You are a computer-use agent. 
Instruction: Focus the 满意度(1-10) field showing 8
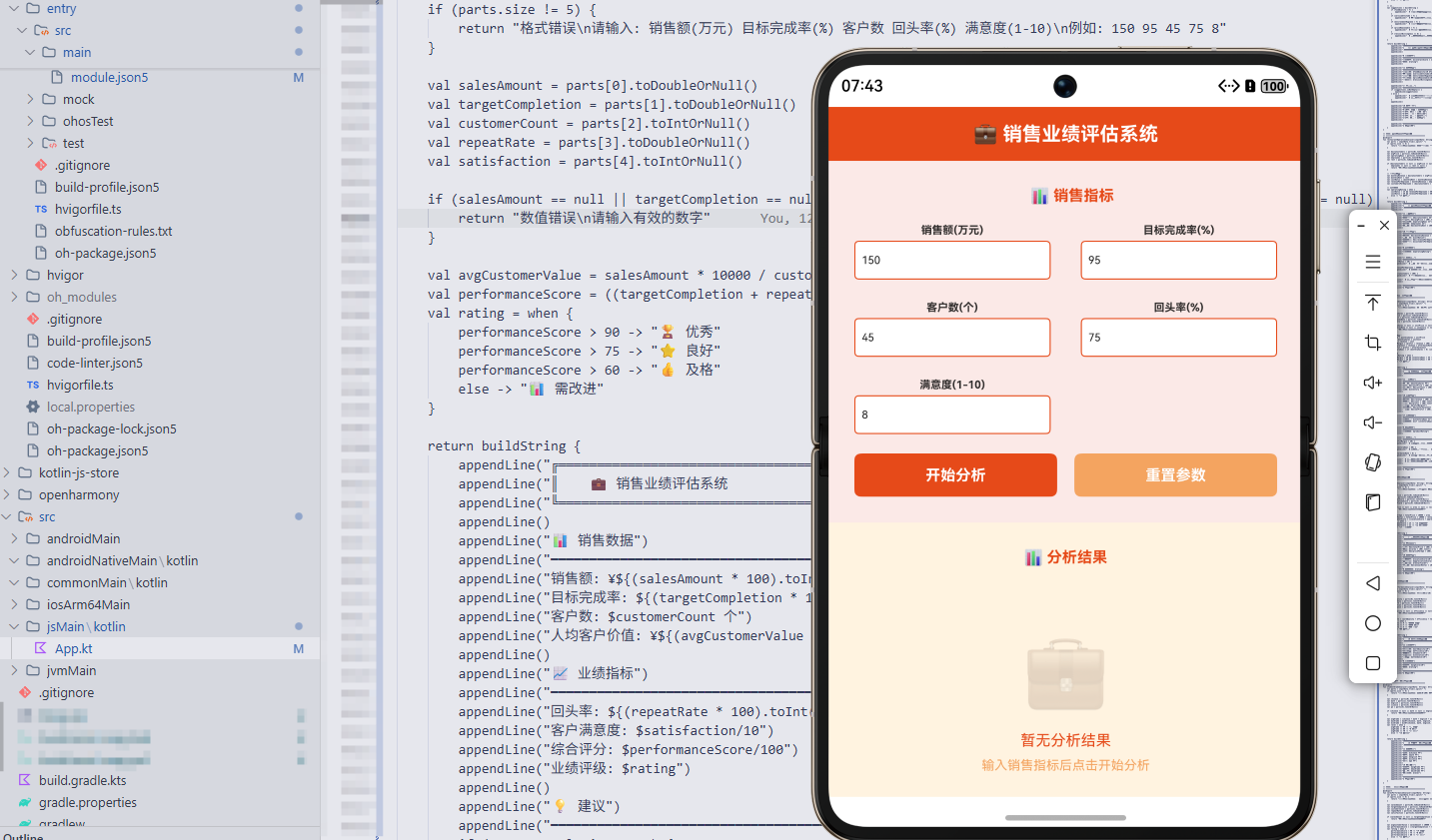[x=952, y=415]
